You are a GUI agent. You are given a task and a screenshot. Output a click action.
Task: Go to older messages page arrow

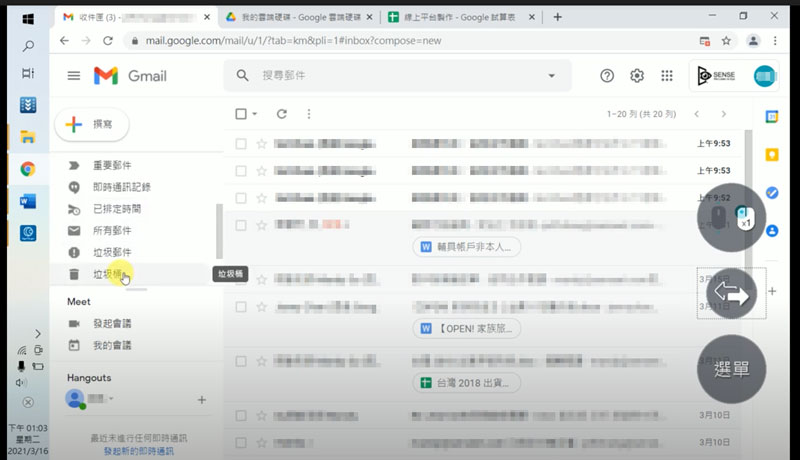click(723, 114)
